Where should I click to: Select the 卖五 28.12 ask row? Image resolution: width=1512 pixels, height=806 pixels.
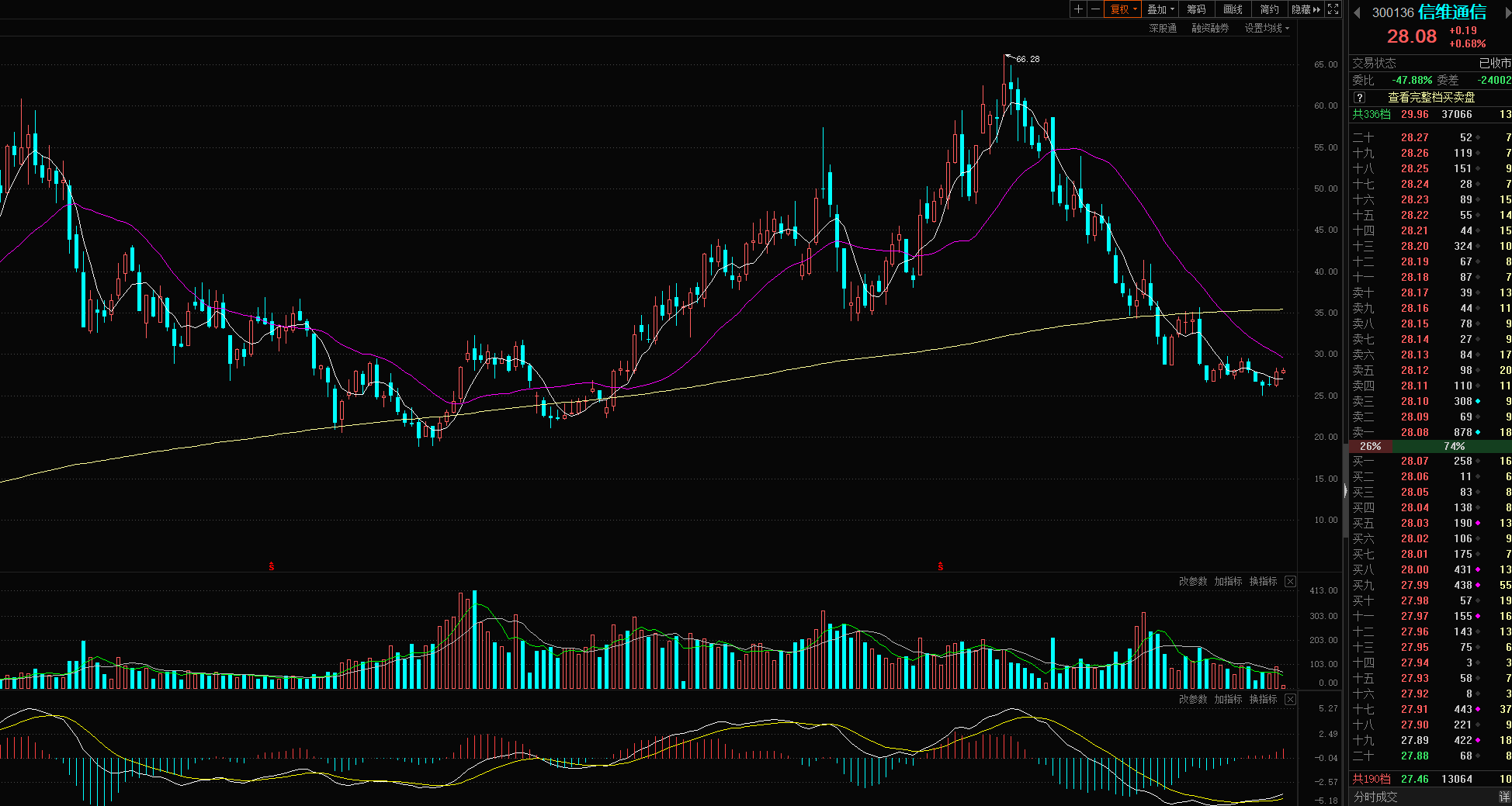1431,370
